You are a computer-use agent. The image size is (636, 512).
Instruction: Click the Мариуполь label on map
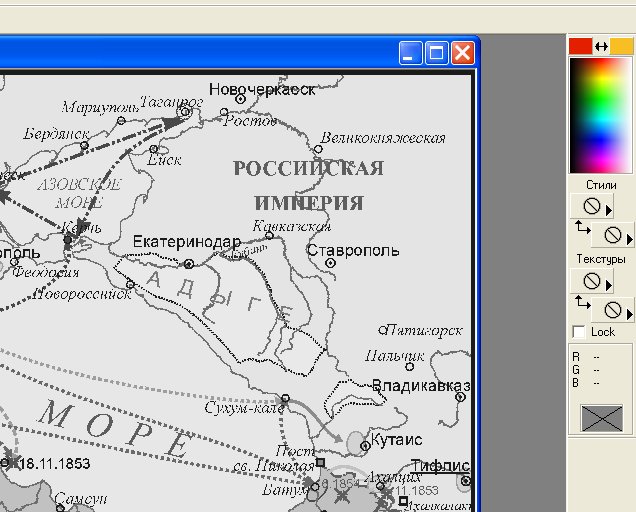(101, 108)
